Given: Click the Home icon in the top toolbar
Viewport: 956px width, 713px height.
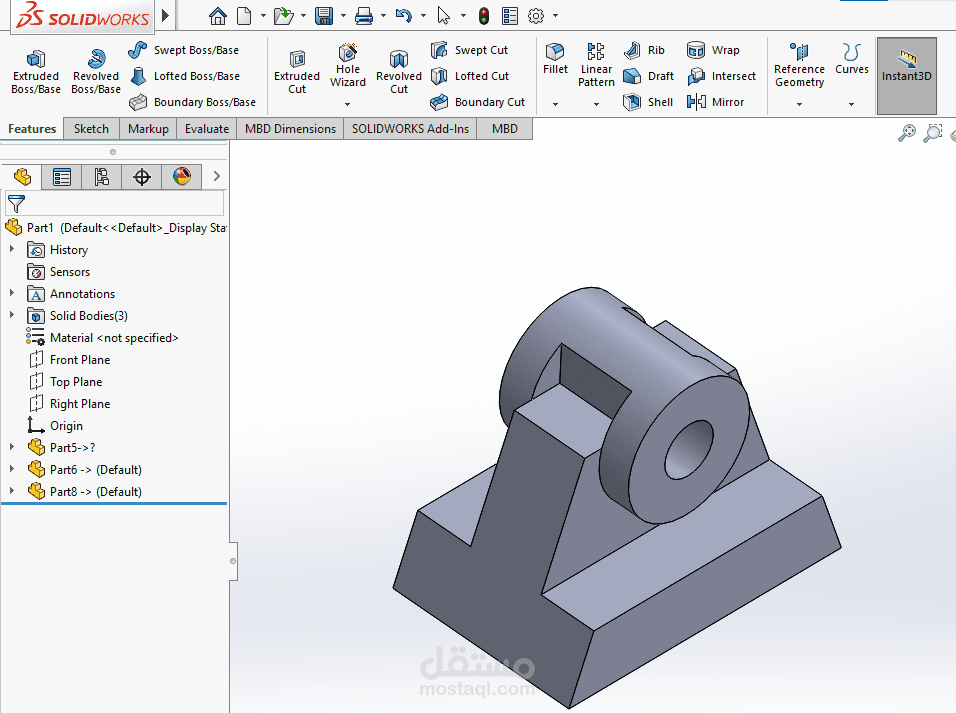Looking at the screenshot, I should click(x=218, y=16).
